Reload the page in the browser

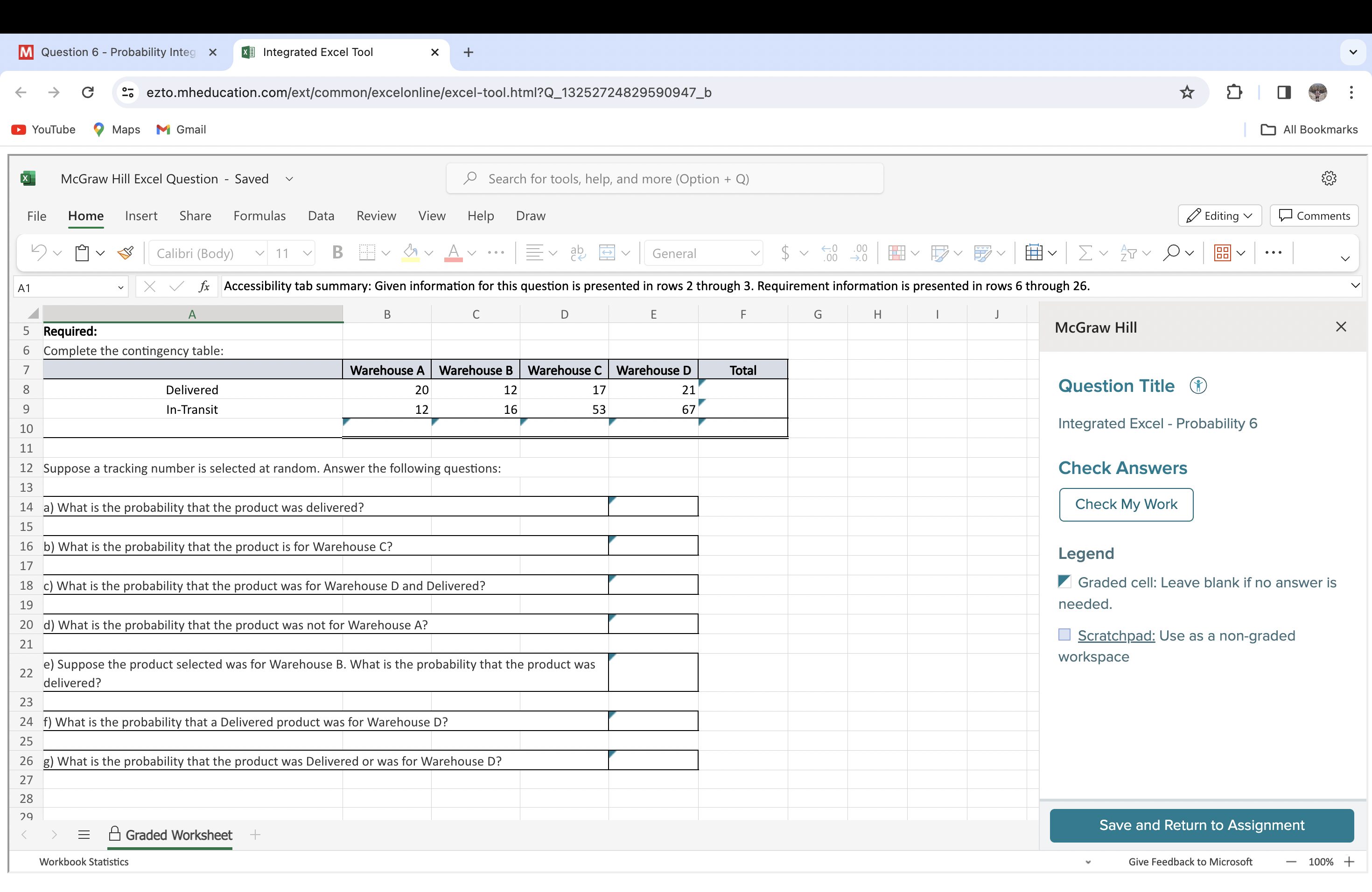pos(88,92)
